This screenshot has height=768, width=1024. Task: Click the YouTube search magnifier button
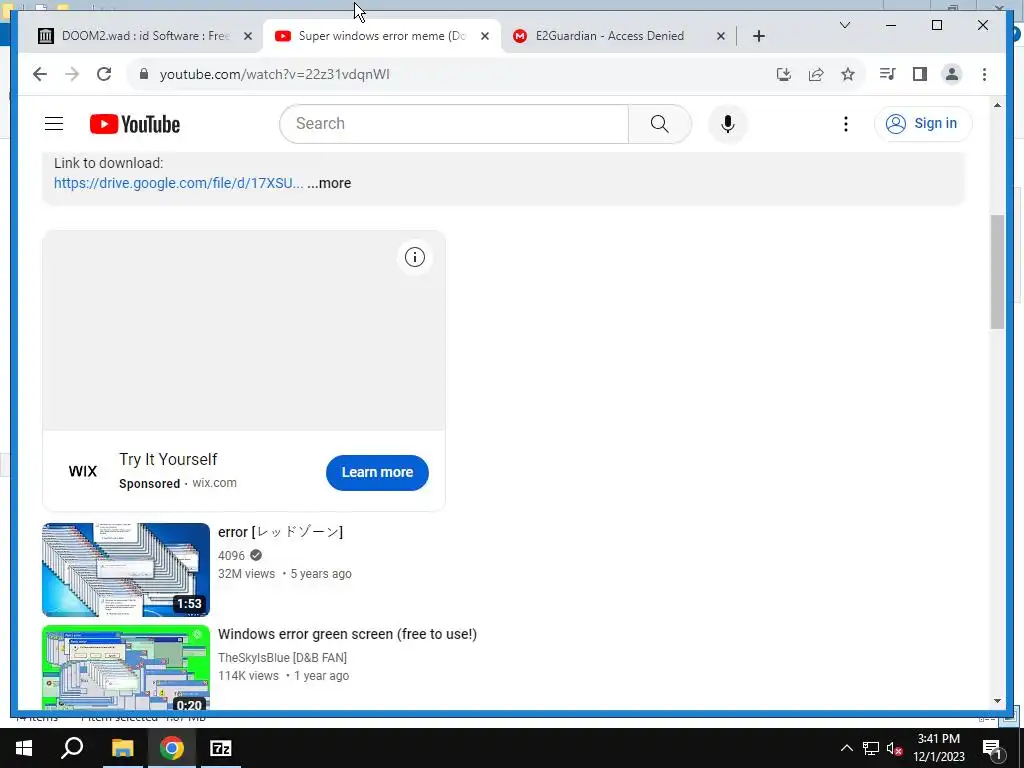click(x=660, y=123)
